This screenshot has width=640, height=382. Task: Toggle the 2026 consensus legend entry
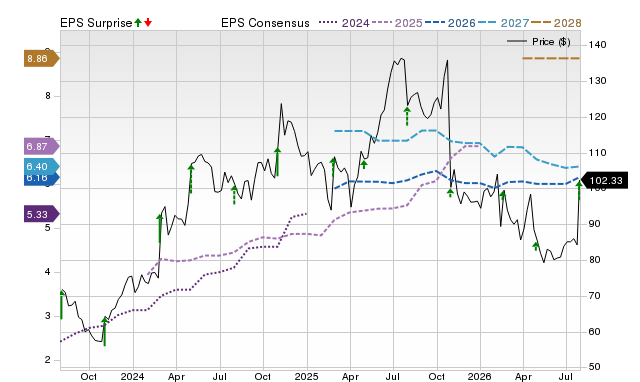450,23
